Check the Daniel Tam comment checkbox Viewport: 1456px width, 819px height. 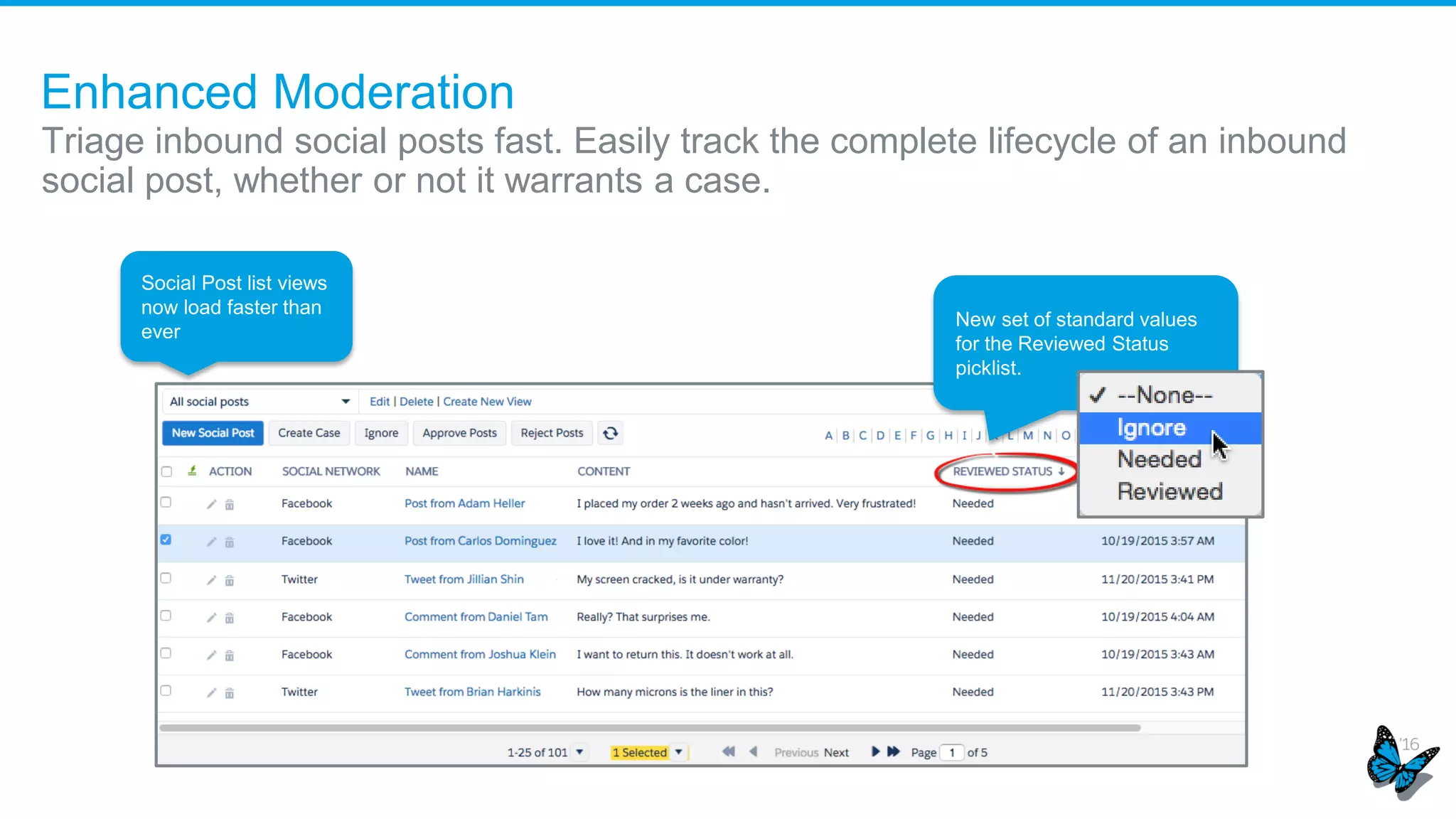tap(166, 616)
